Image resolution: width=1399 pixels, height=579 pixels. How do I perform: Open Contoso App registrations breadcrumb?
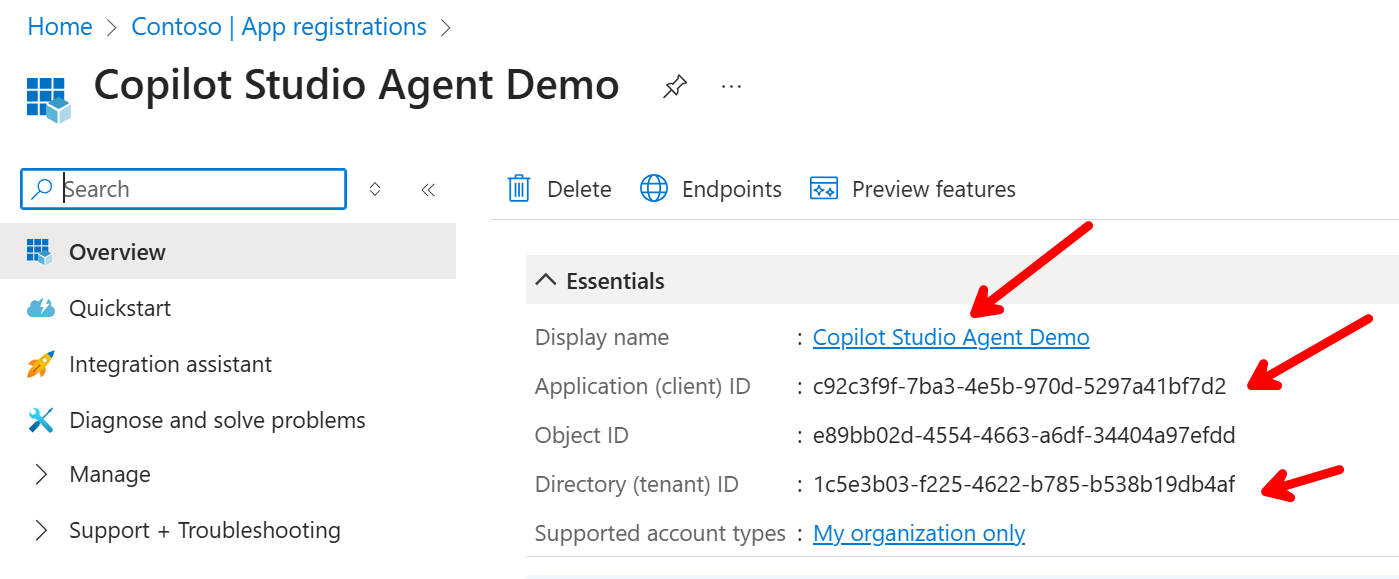[x=279, y=27]
